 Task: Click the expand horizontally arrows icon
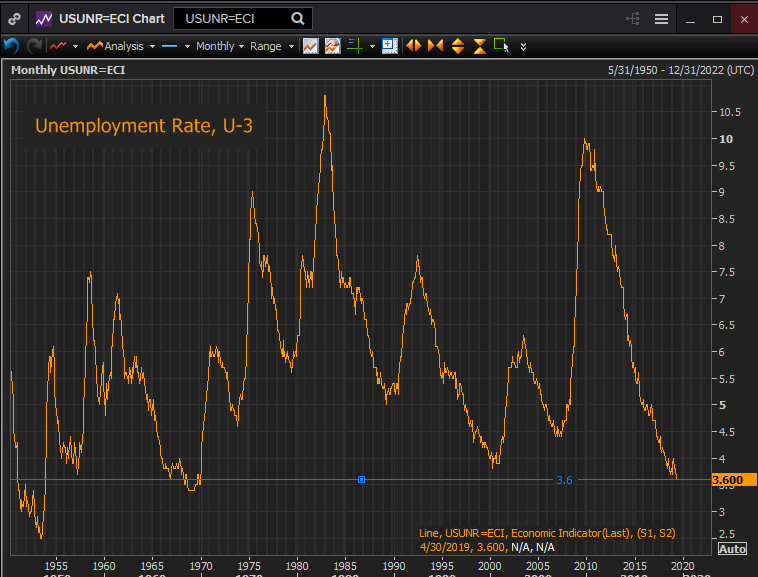pyautogui.click(x=413, y=46)
